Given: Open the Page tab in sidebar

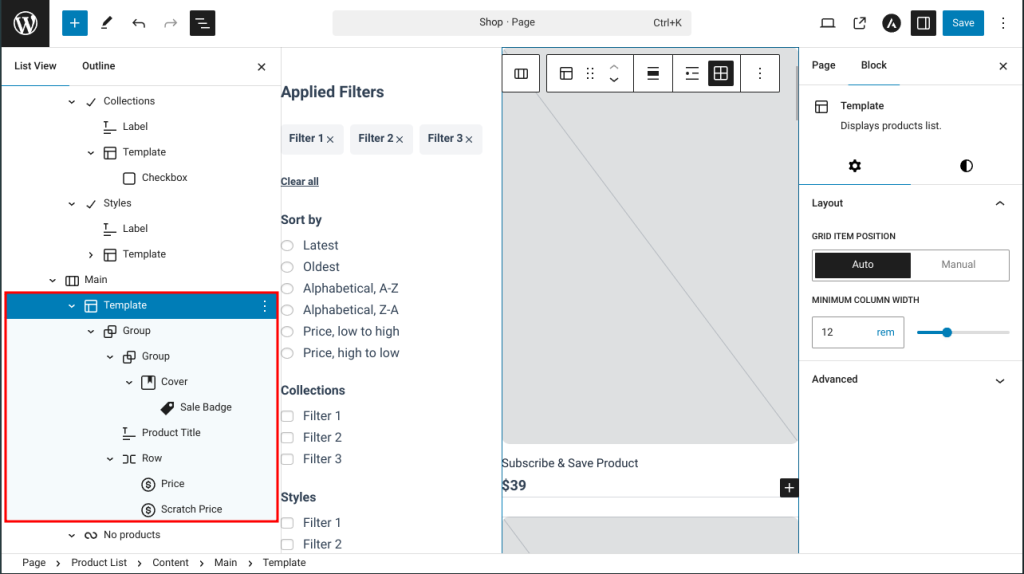Looking at the screenshot, I should (823, 65).
